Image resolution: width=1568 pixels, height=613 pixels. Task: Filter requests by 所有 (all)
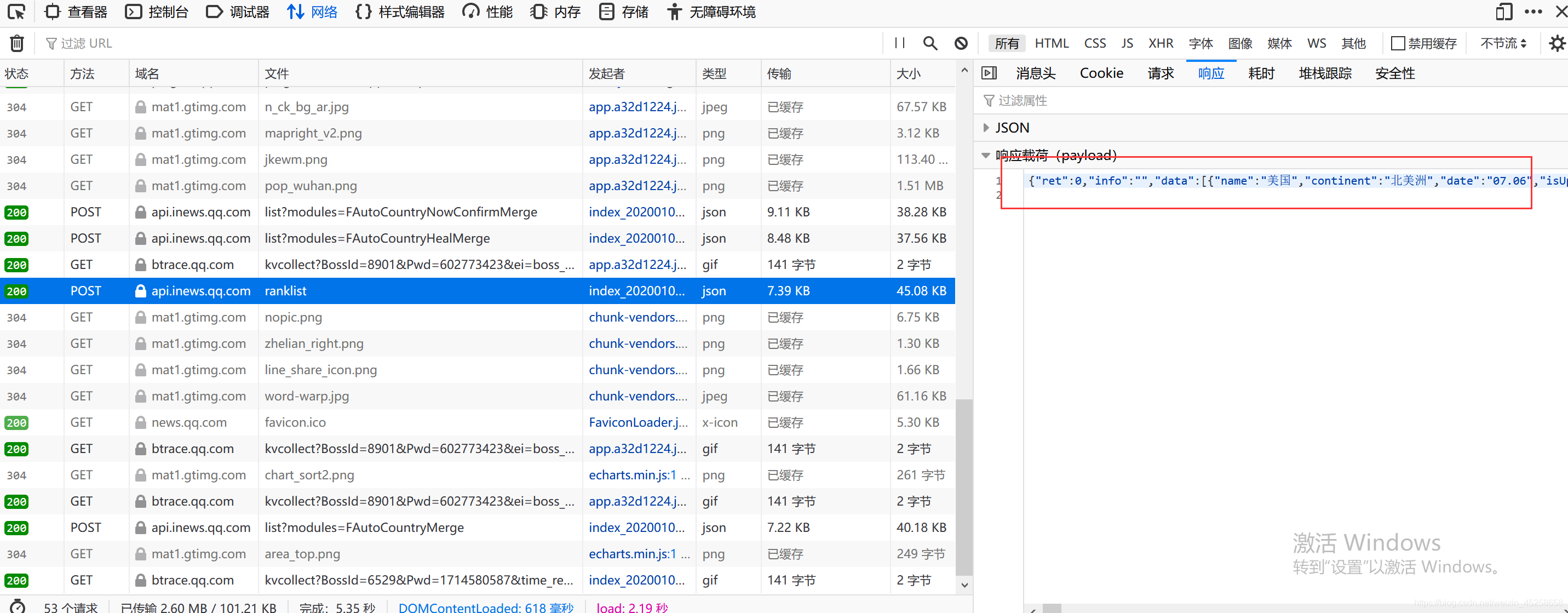click(x=1007, y=43)
